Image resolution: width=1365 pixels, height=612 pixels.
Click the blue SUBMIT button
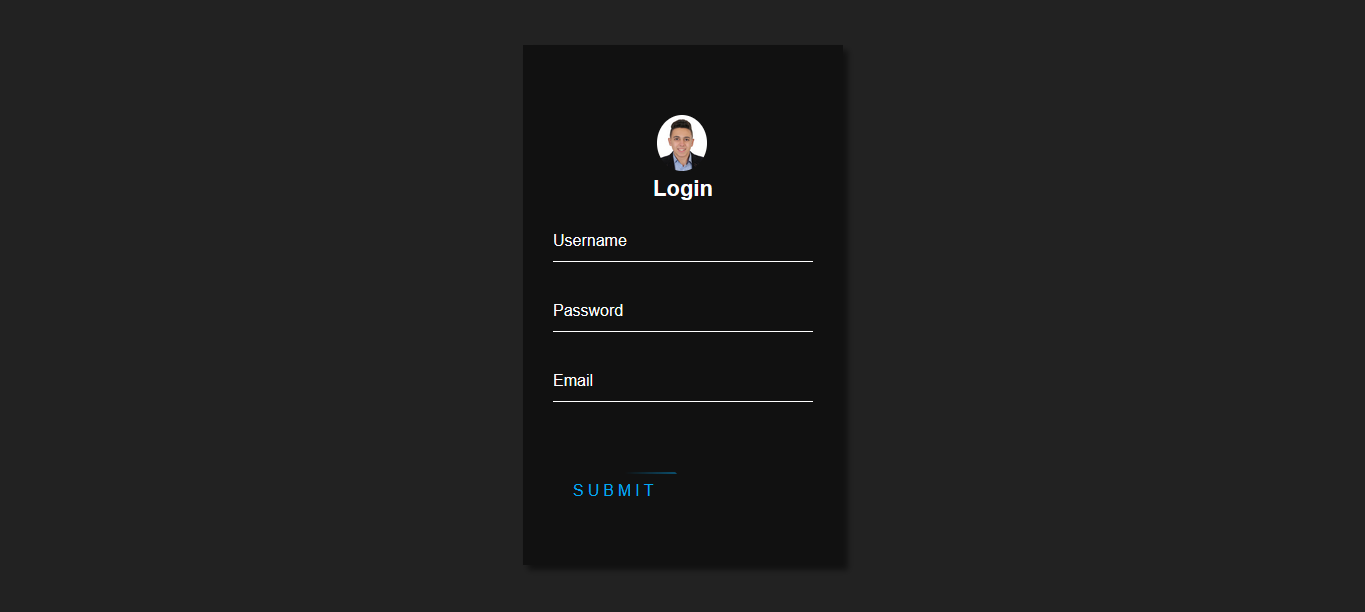tap(615, 490)
